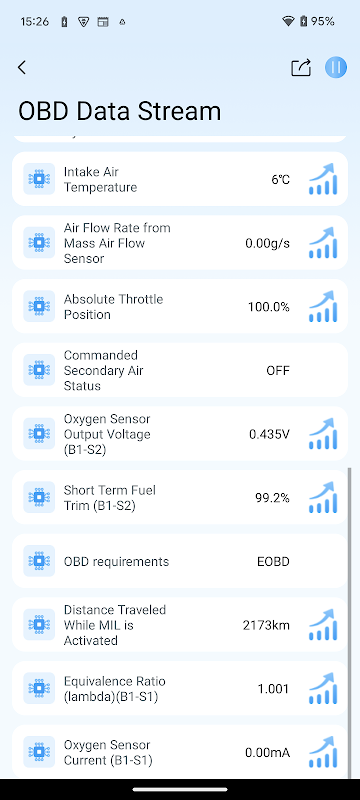
Task: Select the OBD requirements row
Action: [180, 561]
